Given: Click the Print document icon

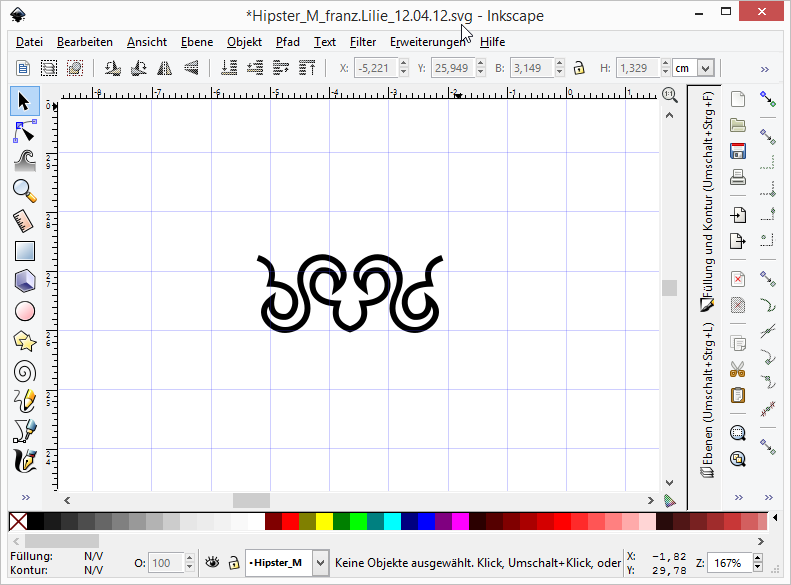Looking at the screenshot, I should click(x=738, y=179).
